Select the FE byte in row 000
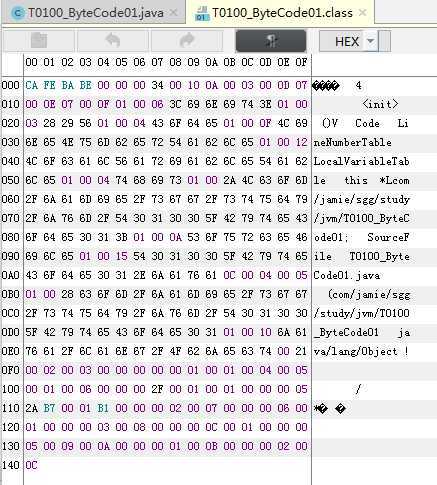 point(49,85)
